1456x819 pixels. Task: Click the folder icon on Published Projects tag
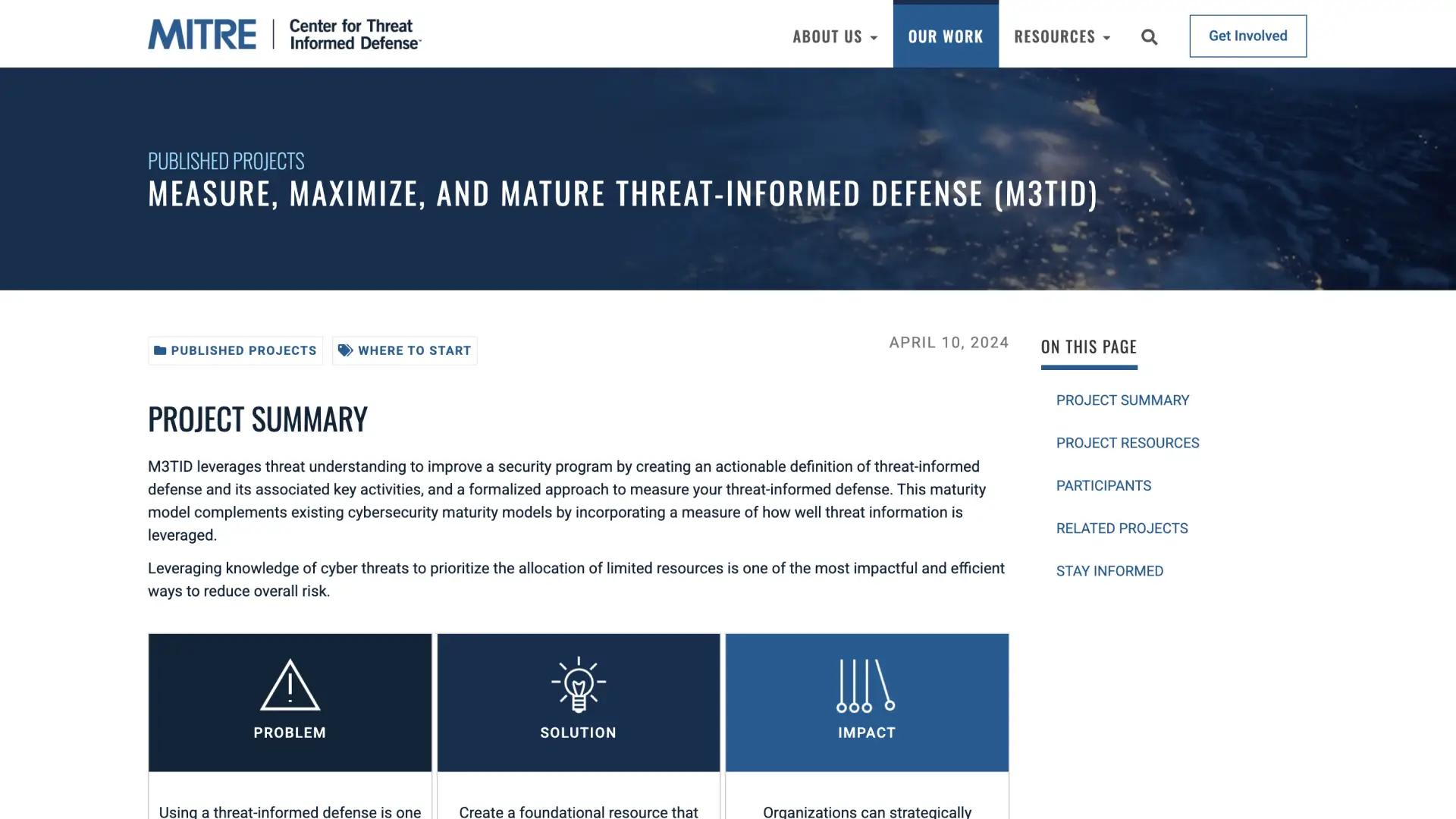coord(160,350)
